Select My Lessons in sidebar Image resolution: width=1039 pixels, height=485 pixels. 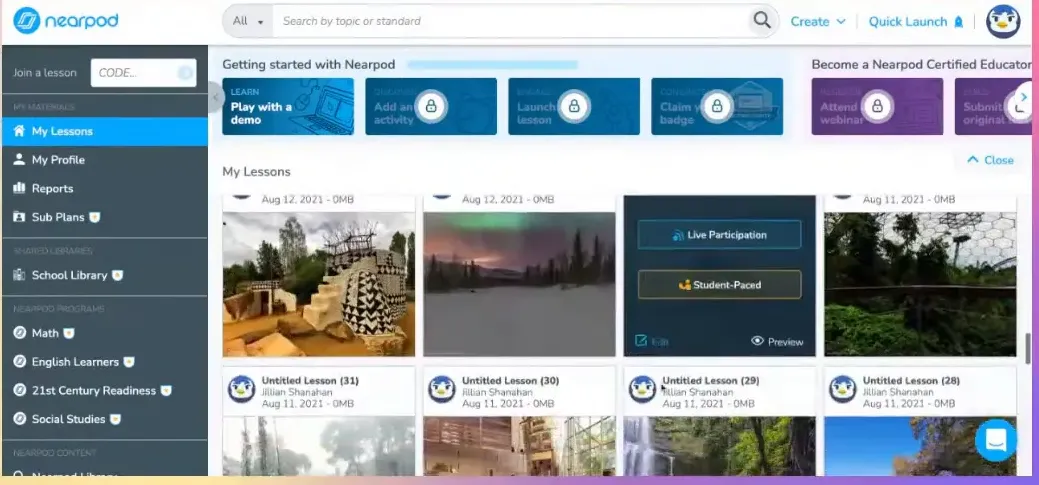[x=105, y=131]
